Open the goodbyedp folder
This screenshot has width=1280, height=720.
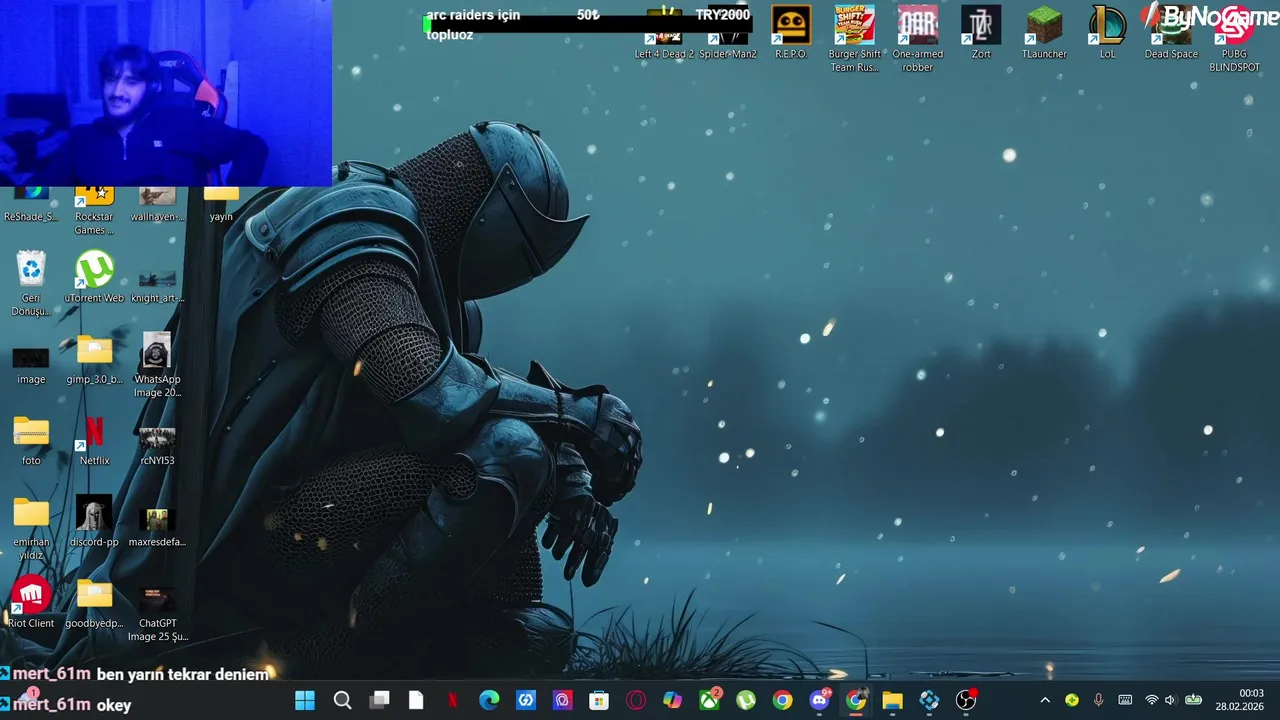pos(94,603)
